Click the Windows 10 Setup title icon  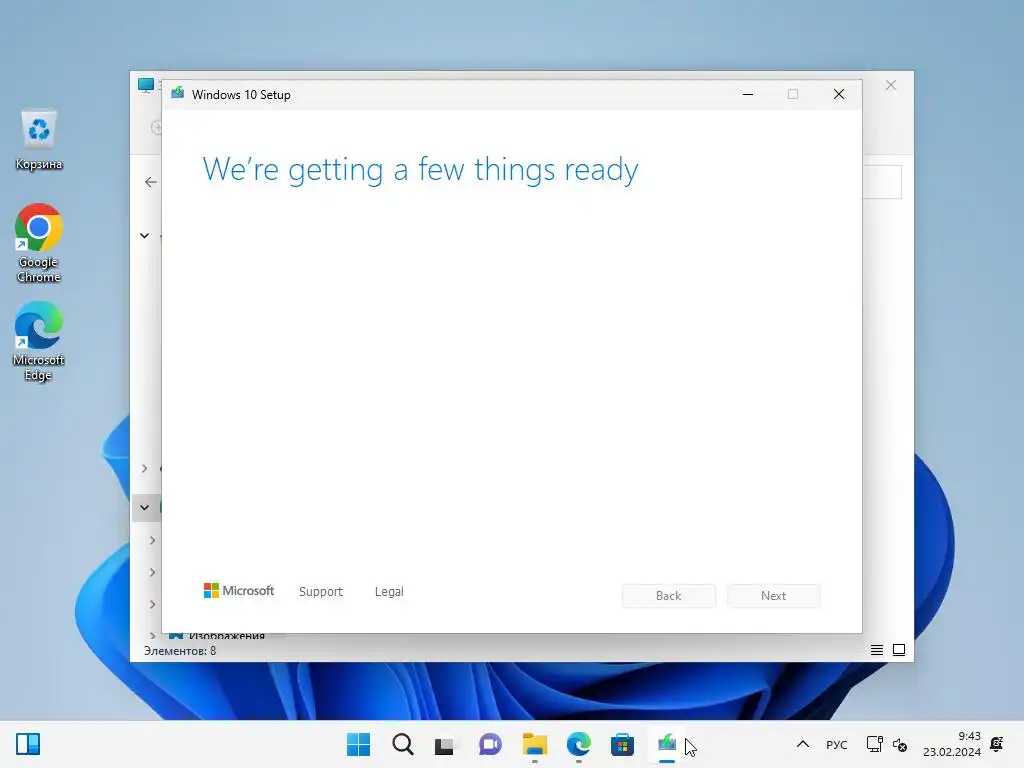pos(178,93)
